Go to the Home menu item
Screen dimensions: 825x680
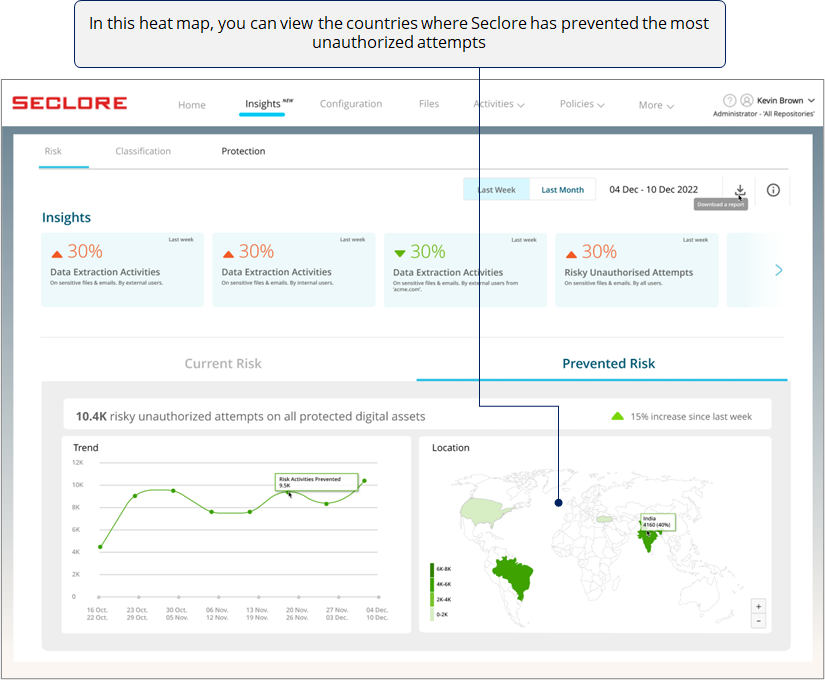click(192, 105)
